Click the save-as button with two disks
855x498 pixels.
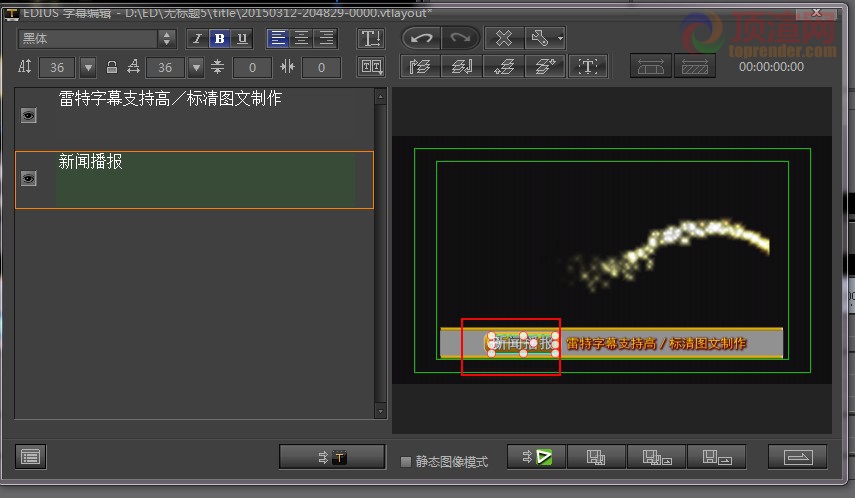pyautogui.click(x=657, y=457)
